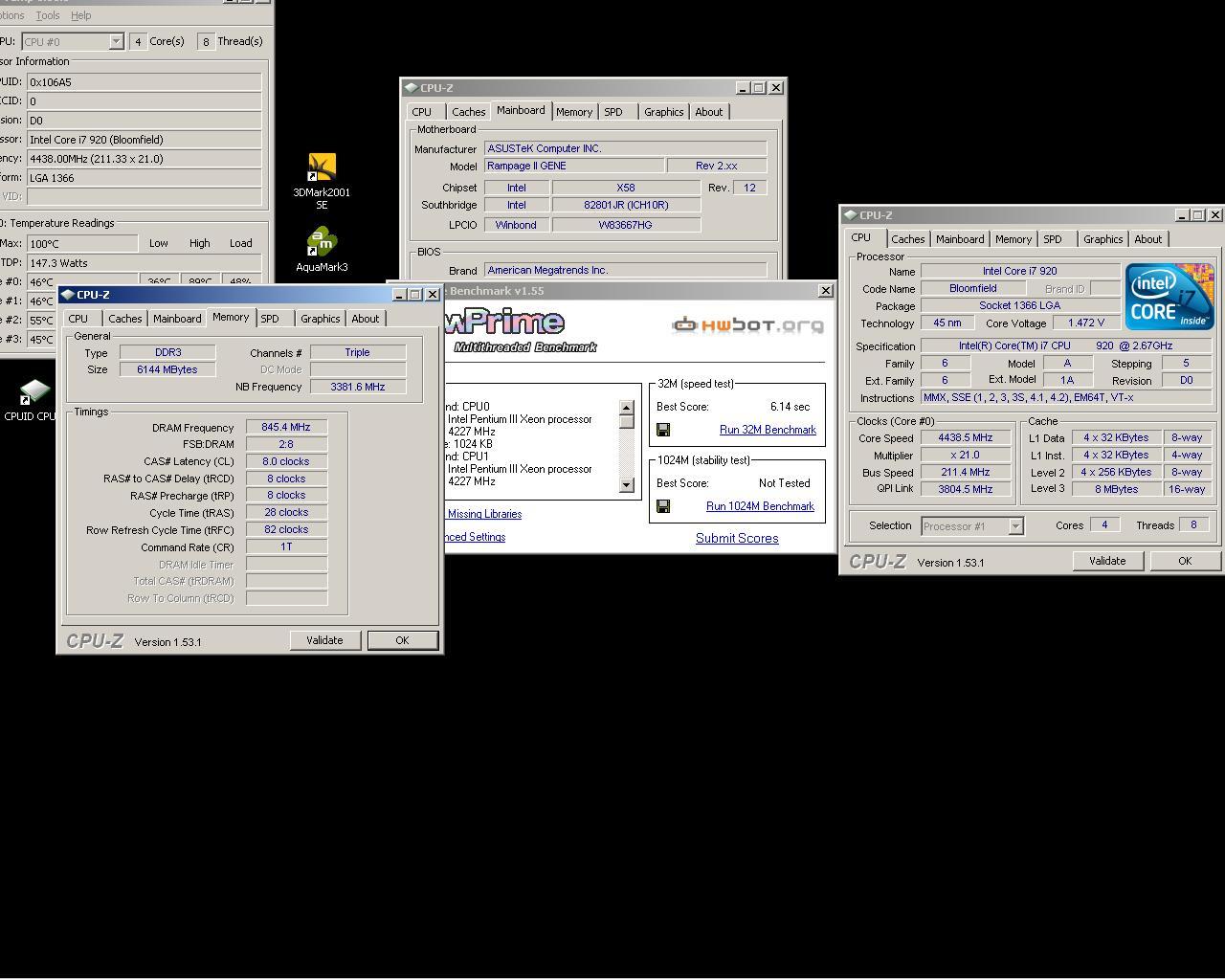Click the QPI Link 3804.5 MHz field

click(967, 489)
